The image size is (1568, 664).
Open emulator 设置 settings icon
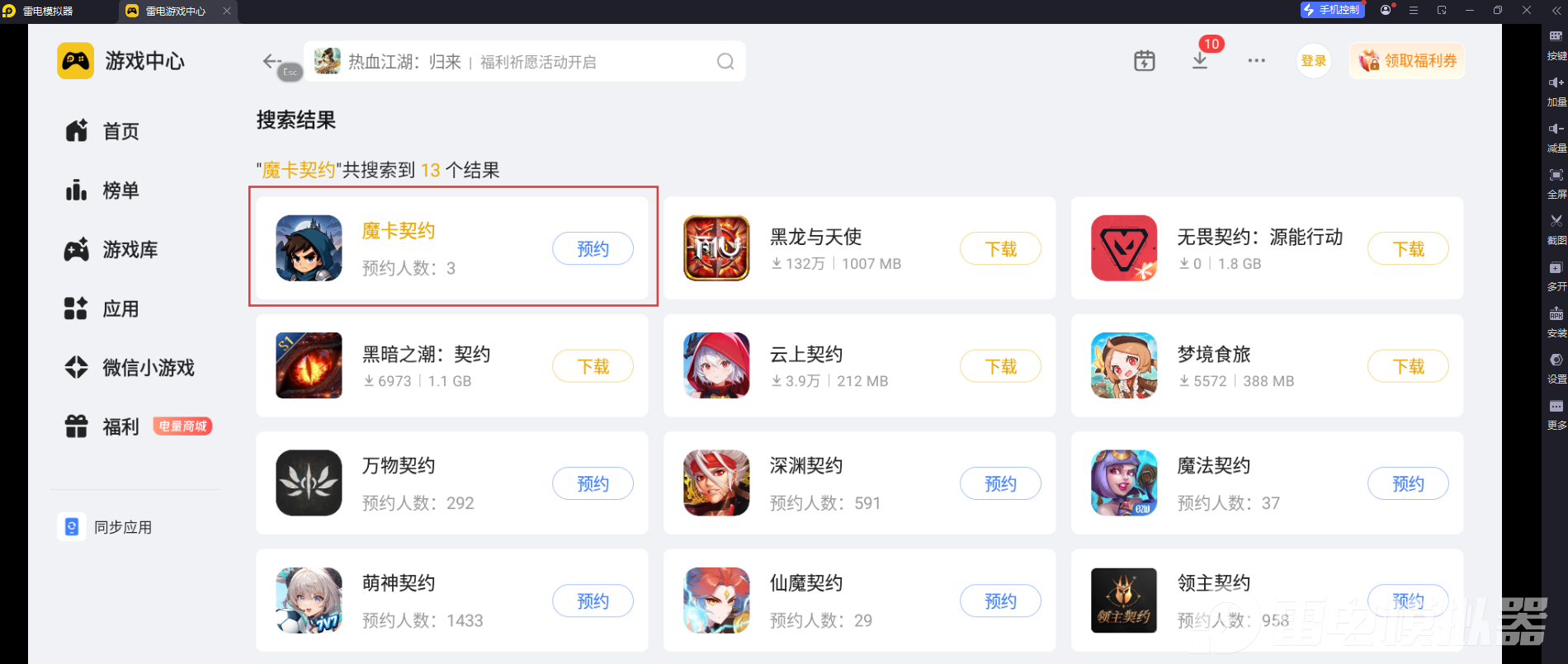coord(1556,360)
